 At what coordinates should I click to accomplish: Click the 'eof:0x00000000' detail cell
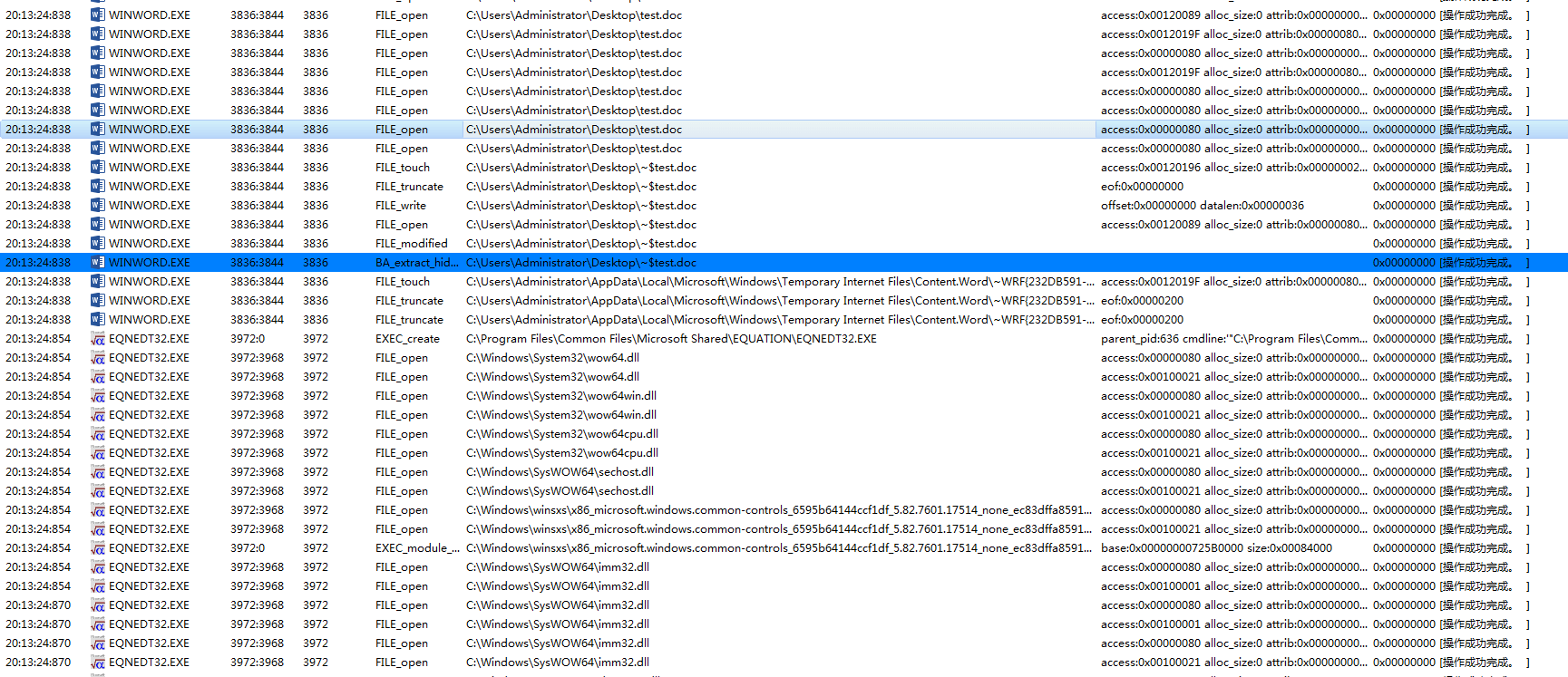pos(1142,186)
